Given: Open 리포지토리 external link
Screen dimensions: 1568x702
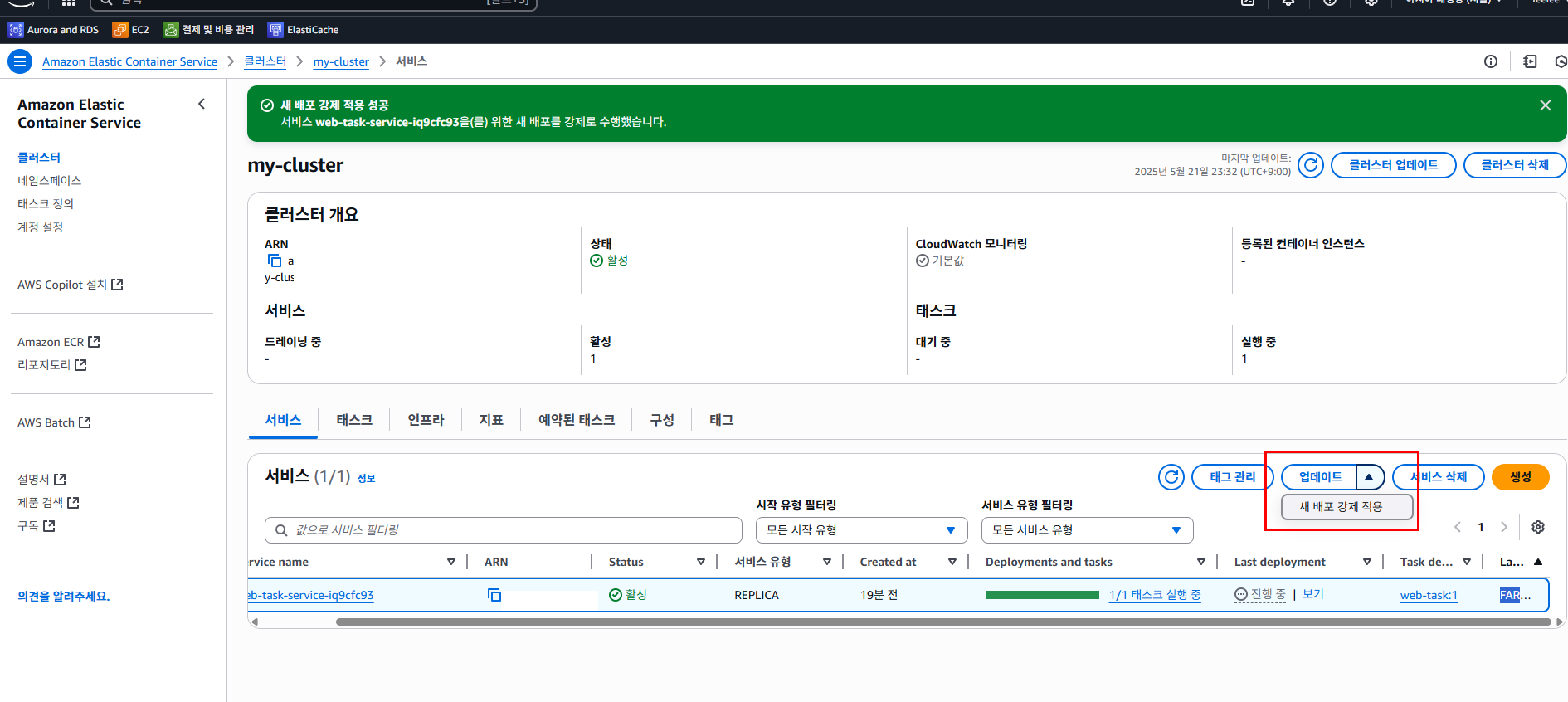Looking at the screenshot, I should tap(51, 365).
